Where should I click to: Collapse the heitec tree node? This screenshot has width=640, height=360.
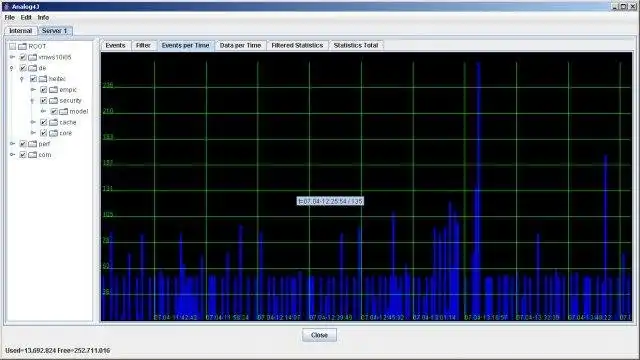[x=22, y=79]
